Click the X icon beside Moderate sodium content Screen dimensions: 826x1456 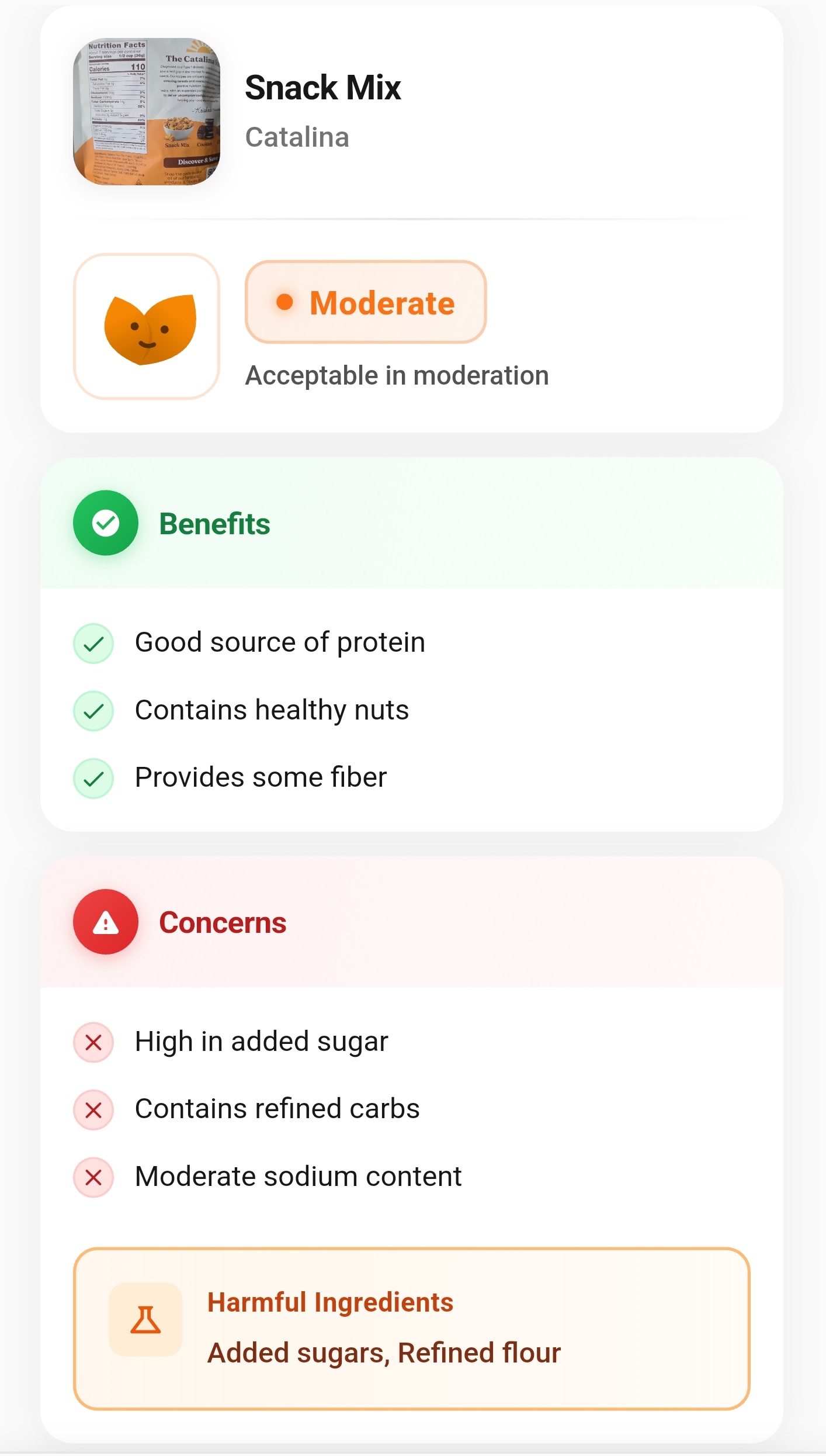pyautogui.click(x=93, y=1176)
